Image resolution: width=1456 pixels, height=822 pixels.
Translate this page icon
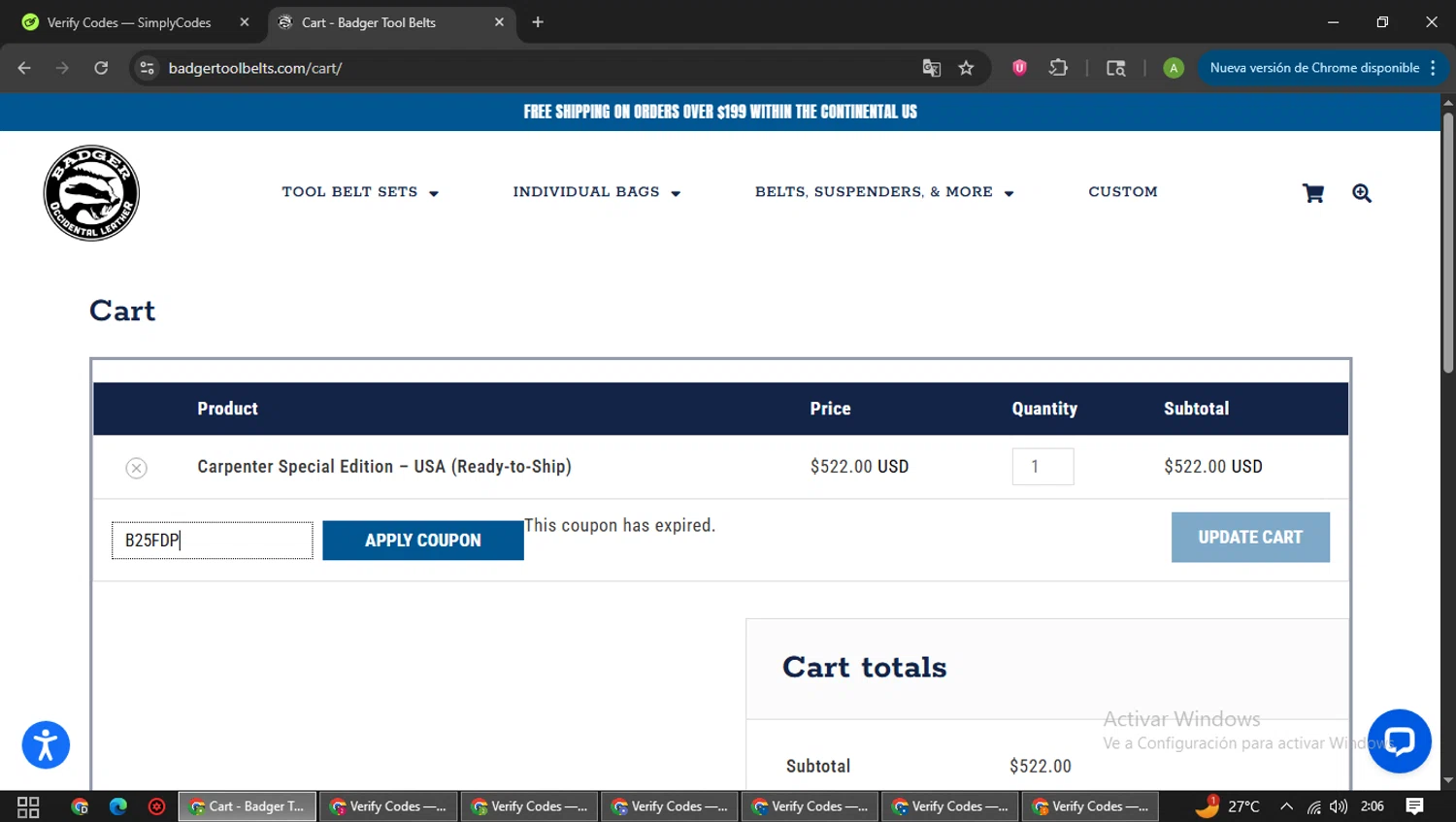pos(932,68)
